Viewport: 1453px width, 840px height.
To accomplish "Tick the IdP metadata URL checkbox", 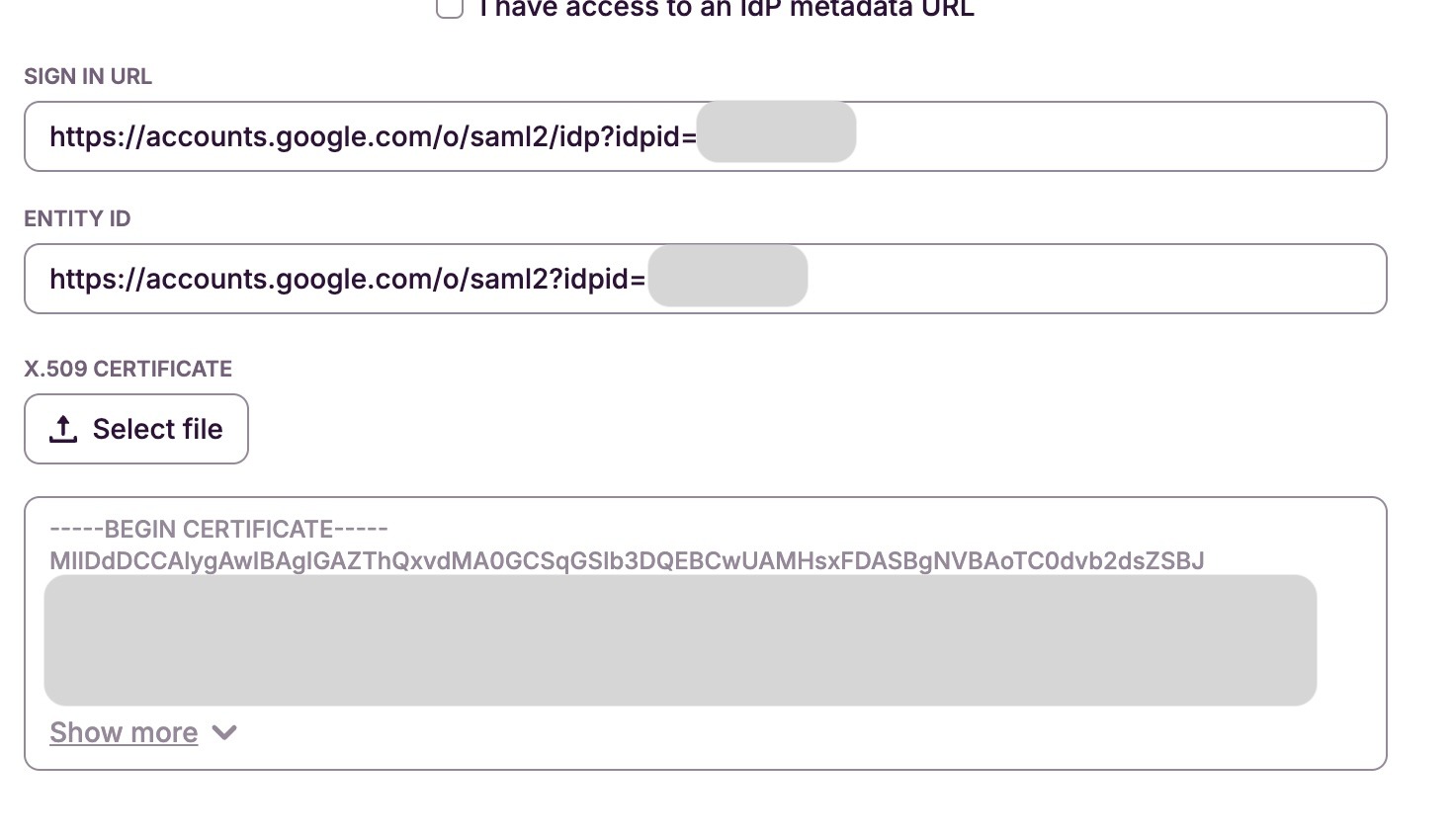I will (450, 8).
